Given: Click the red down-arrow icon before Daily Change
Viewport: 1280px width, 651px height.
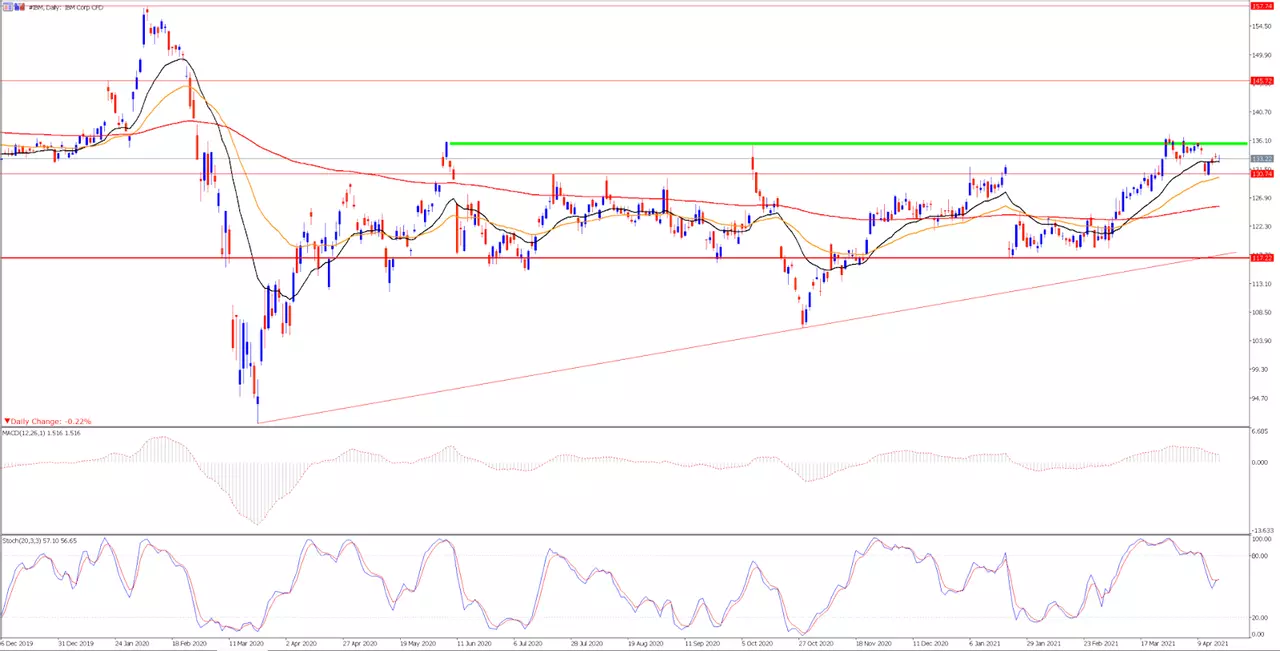Looking at the screenshot, I should (8, 422).
